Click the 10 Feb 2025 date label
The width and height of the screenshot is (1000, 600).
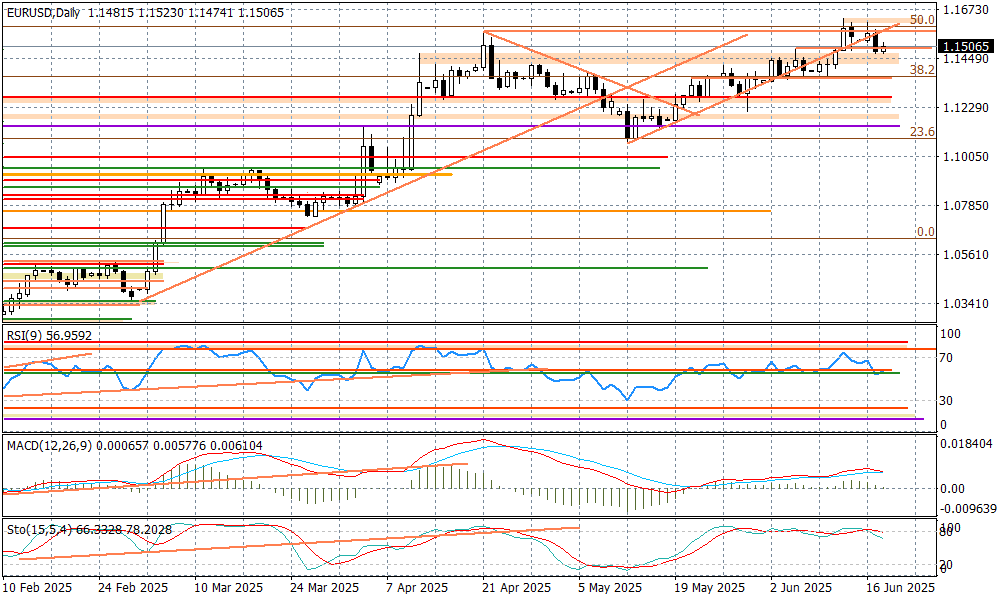37,589
